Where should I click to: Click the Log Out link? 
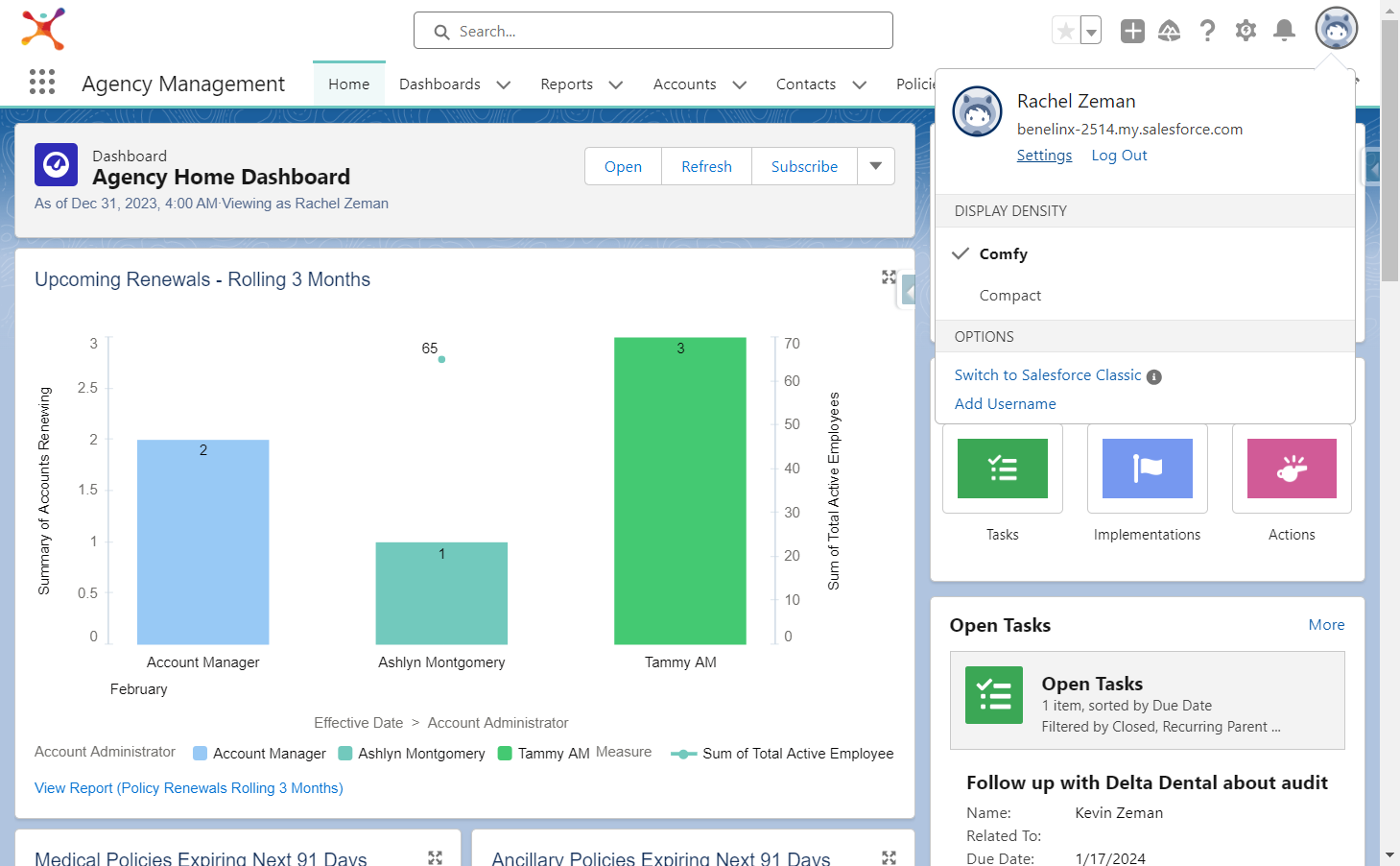1120,156
